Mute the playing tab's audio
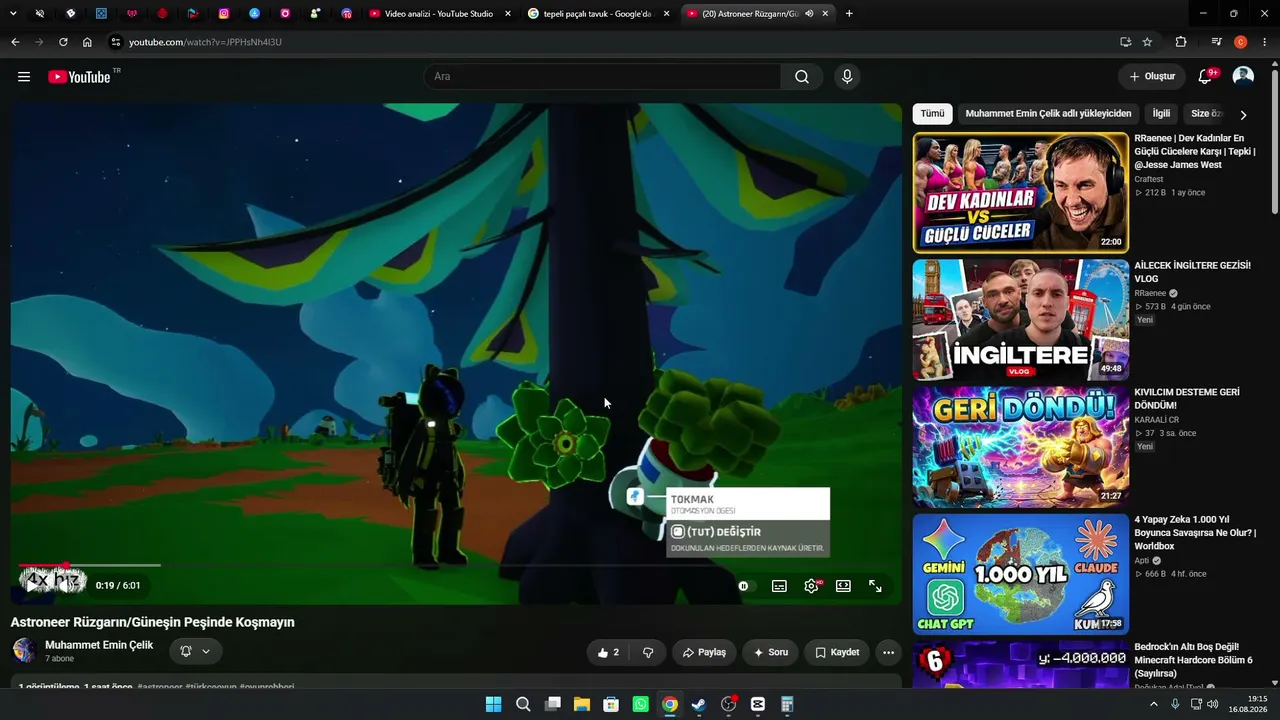1280x720 pixels. coord(809,14)
